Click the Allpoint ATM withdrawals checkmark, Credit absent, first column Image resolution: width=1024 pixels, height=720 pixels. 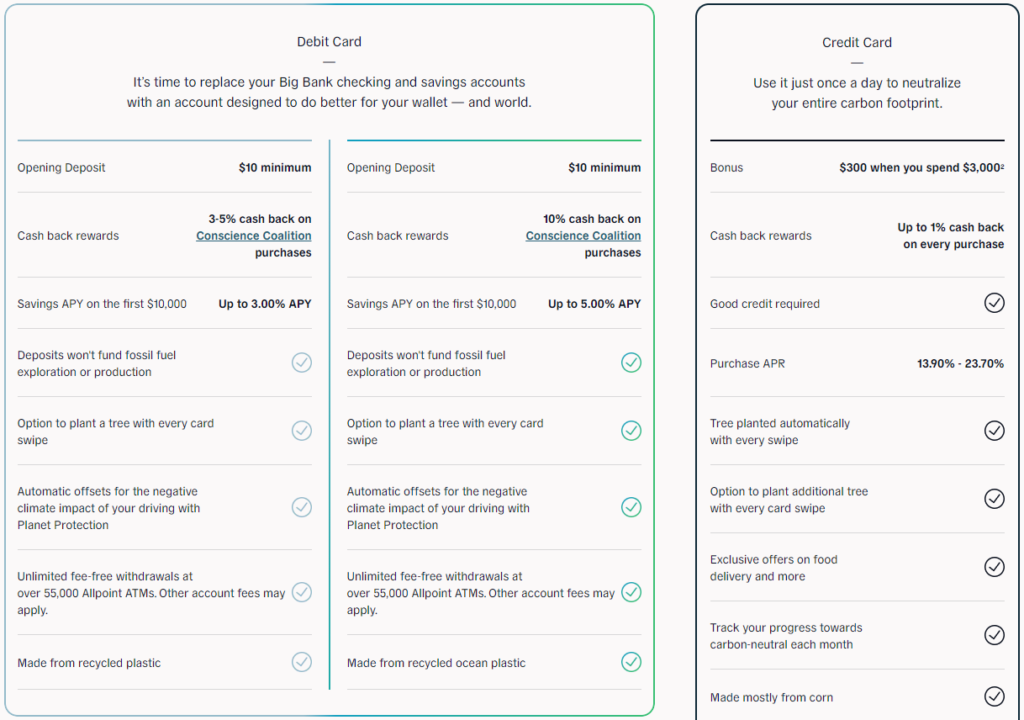coord(302,592)
